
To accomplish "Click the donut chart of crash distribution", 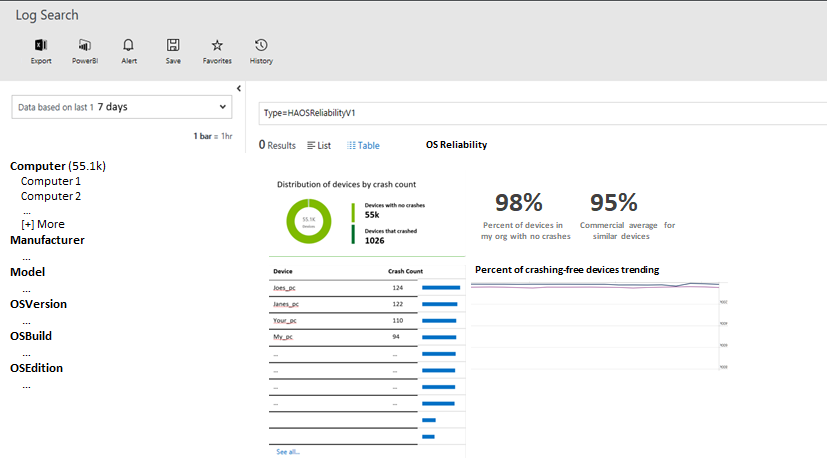I will coord(309,221).
